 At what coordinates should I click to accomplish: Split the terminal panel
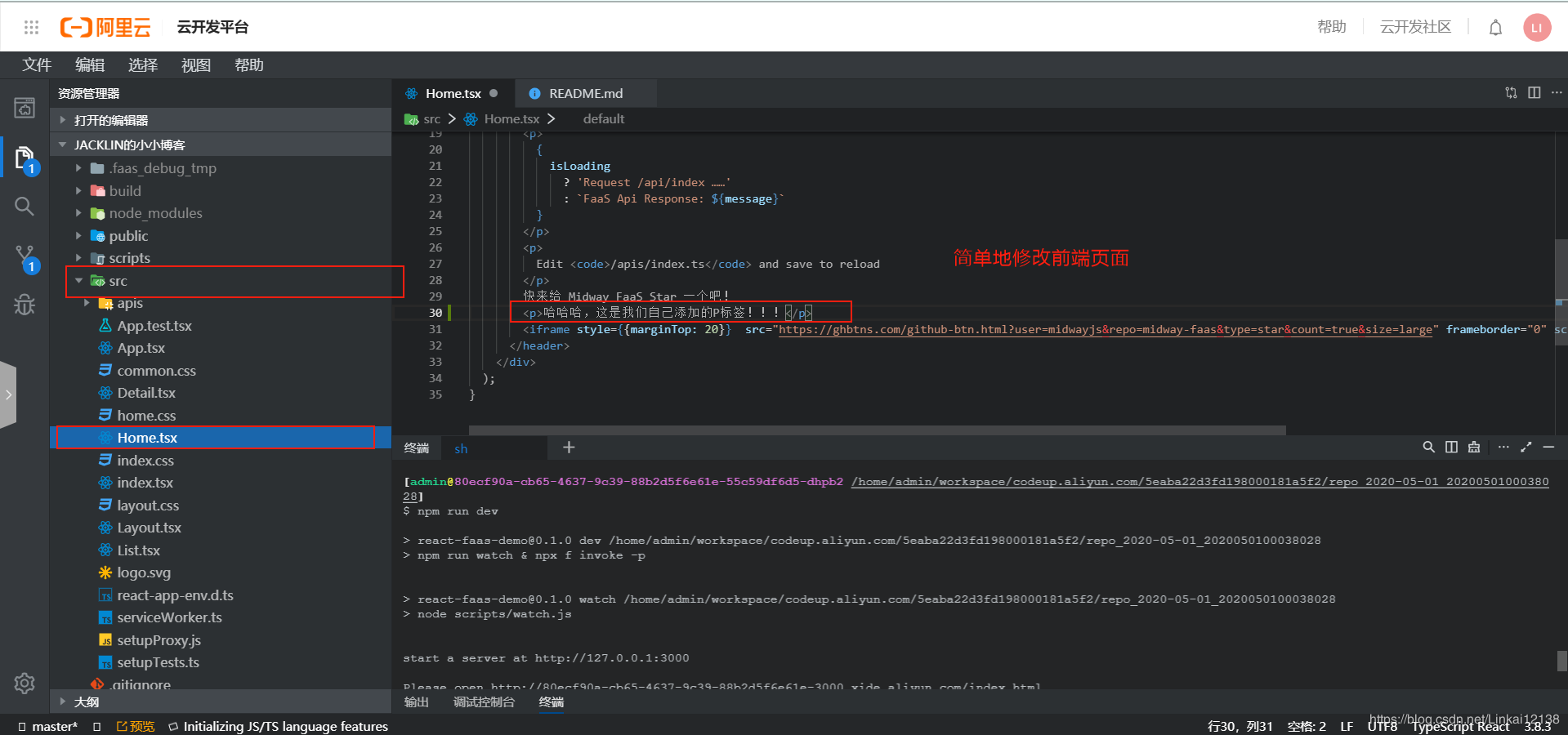click(1451, 447)
